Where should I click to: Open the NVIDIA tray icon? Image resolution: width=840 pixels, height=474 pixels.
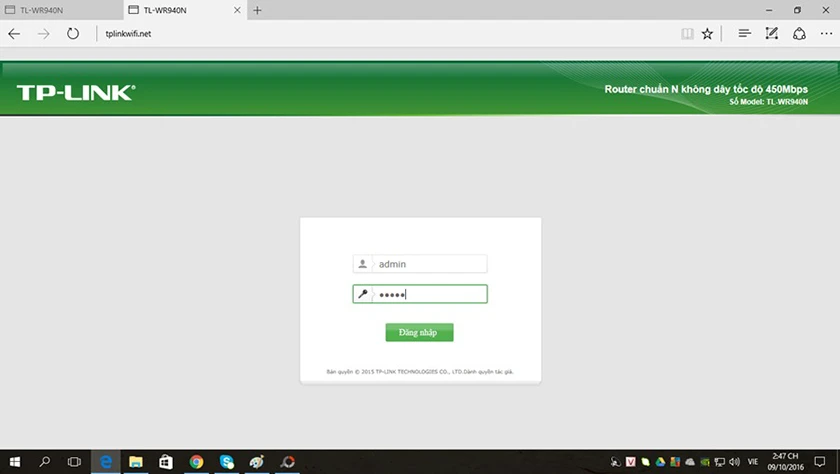[705, 462]
